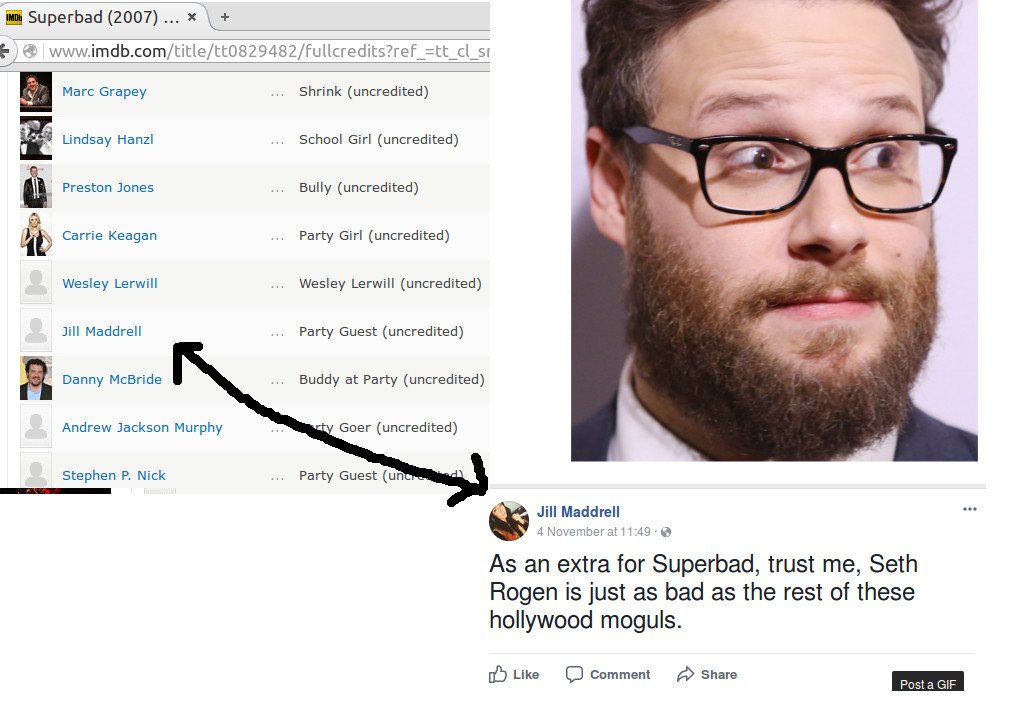1024x703 pixels.
Task: Click the Like thumbs-up icon
Action: 498,674
